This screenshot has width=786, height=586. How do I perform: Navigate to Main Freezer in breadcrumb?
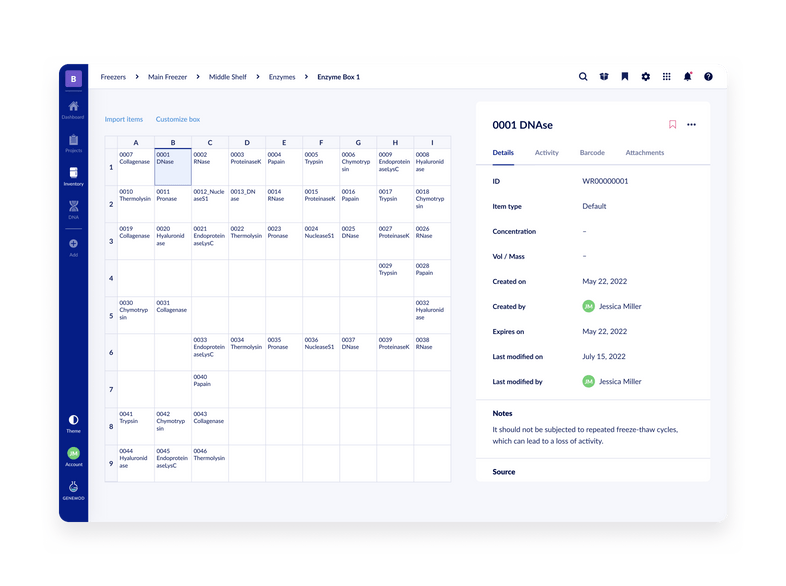coord(169,77)
